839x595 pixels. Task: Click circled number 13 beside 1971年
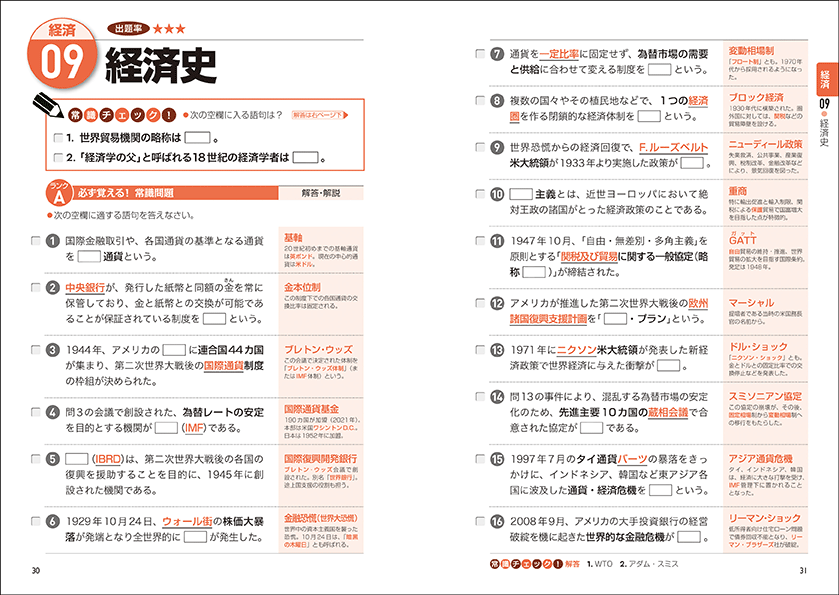[x=497, y=350]
